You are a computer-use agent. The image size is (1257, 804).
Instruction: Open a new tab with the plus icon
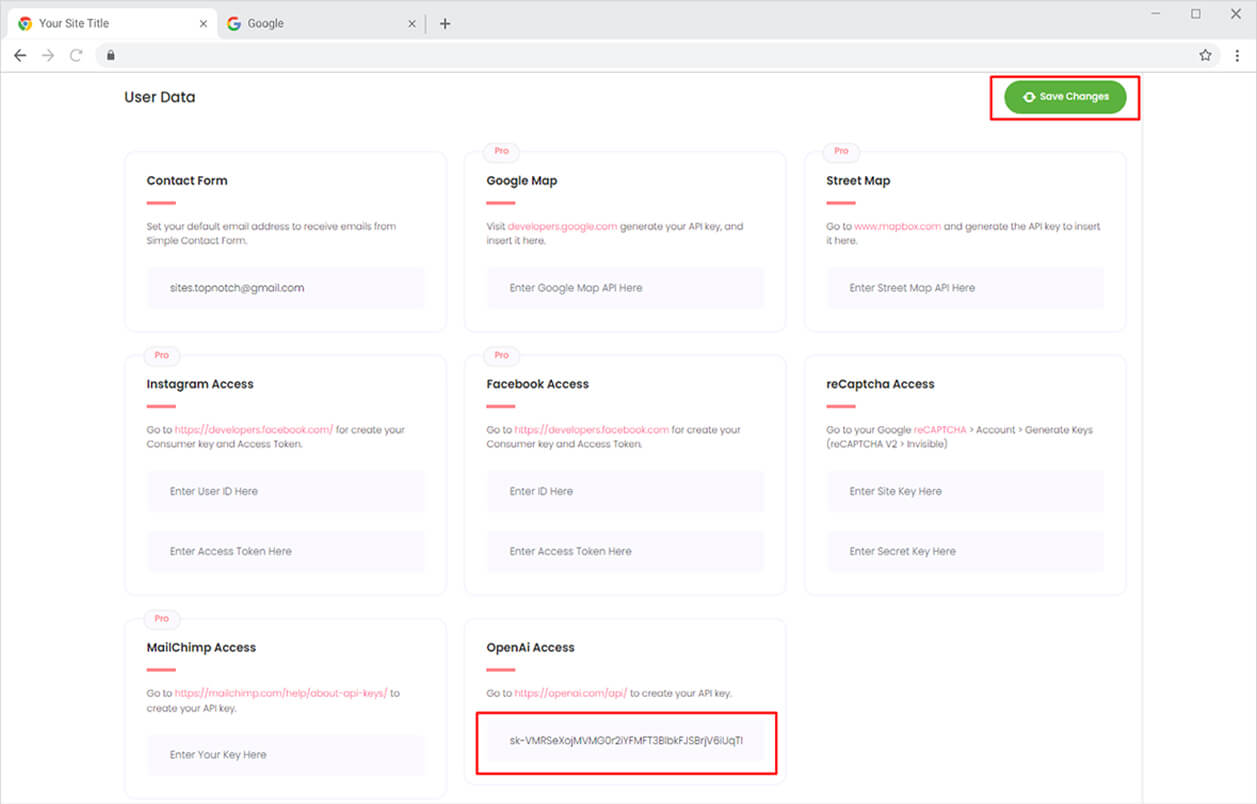coord(445,23)
